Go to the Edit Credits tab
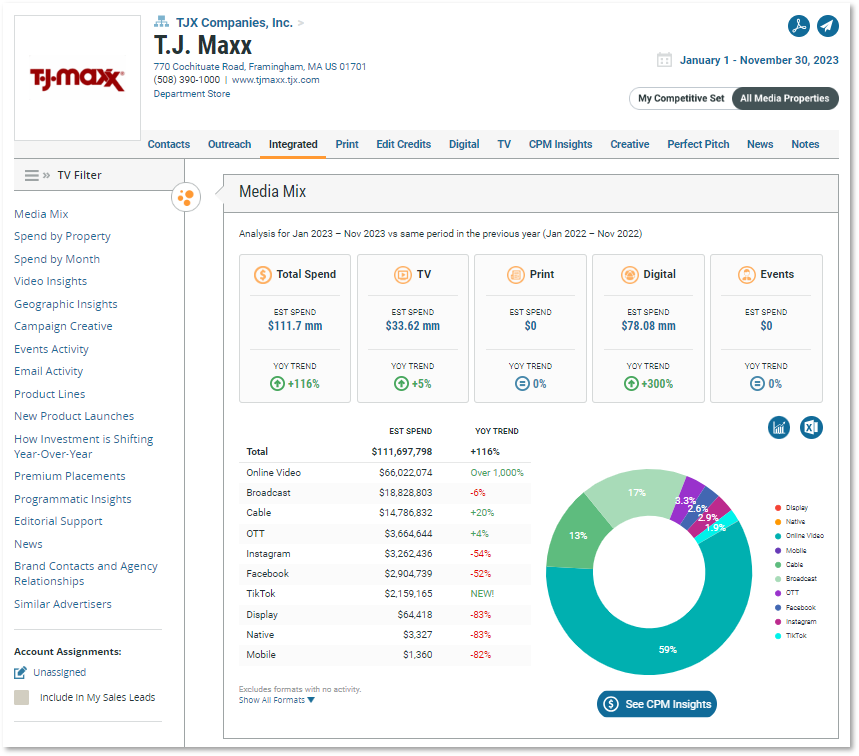This screenshot has width=859, height=756. tap(404, 144)
